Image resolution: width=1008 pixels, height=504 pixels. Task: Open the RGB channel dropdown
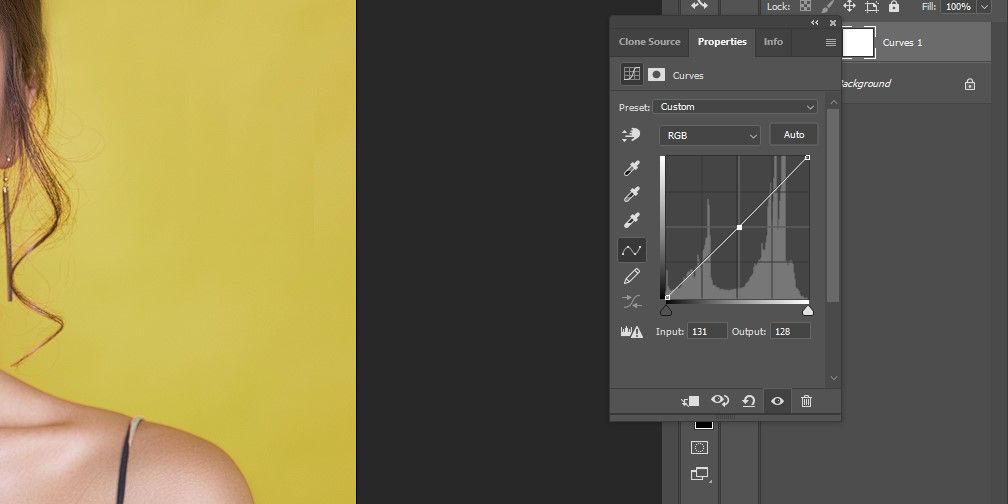pyautogui.click(x=710, y=135)
